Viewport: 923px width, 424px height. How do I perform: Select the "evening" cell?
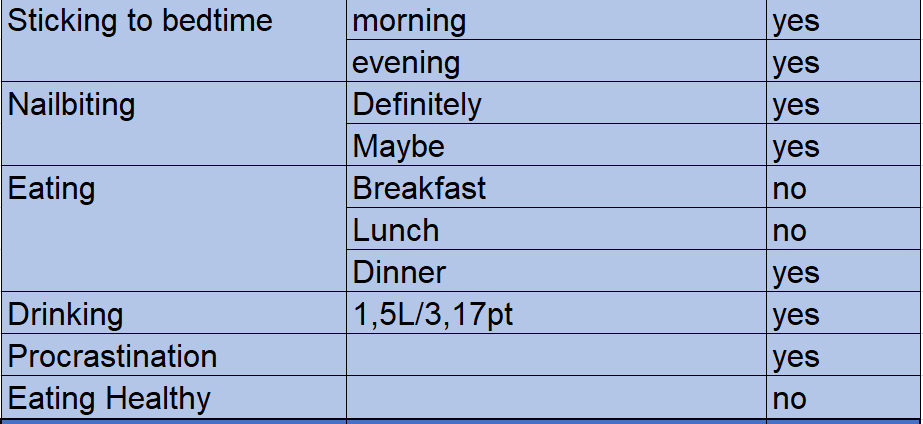click(x=406, y=63)
